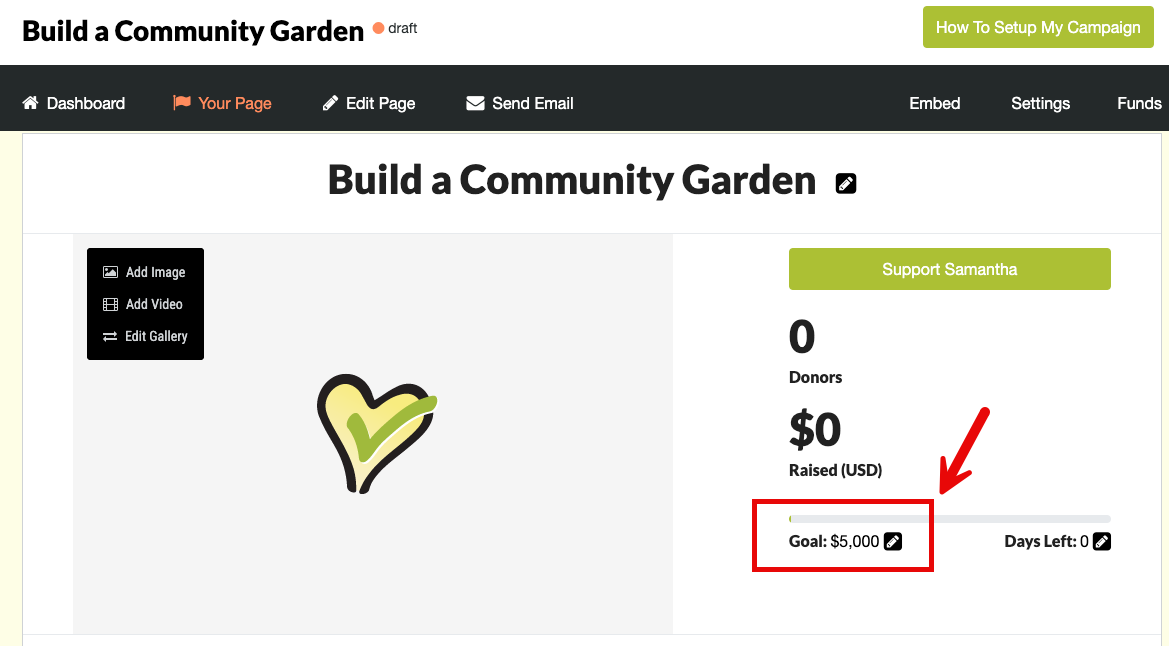Click the pencil icon next to Days Left
Screen dimensions: 1169x646
[1101, 542]
